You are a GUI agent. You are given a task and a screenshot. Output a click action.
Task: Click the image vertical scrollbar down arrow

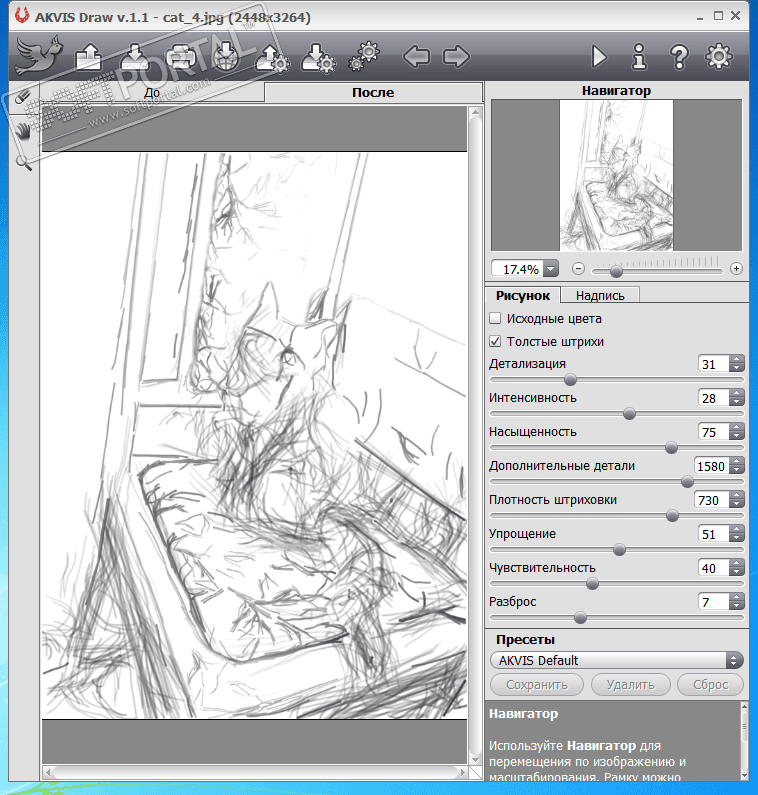[x=475, y=760]
